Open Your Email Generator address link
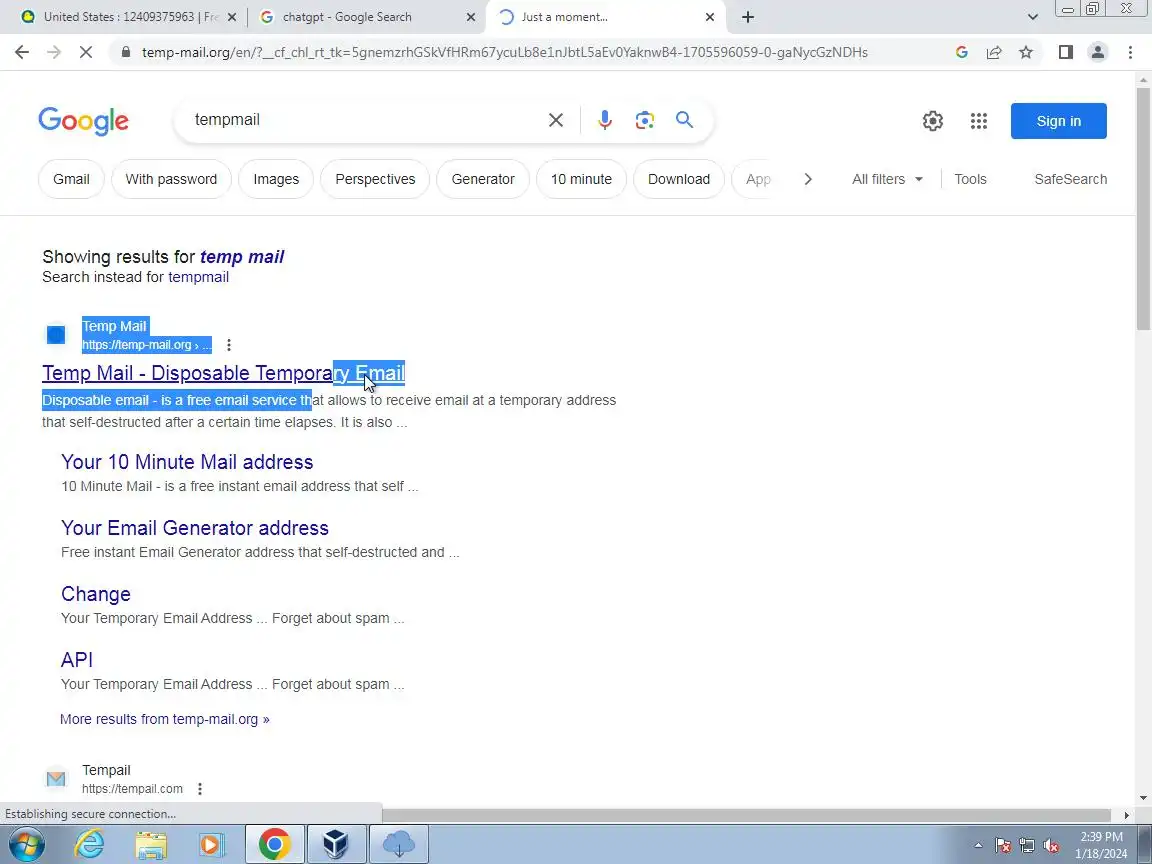This screenshot has height=864, width=1152. [195, 528]
